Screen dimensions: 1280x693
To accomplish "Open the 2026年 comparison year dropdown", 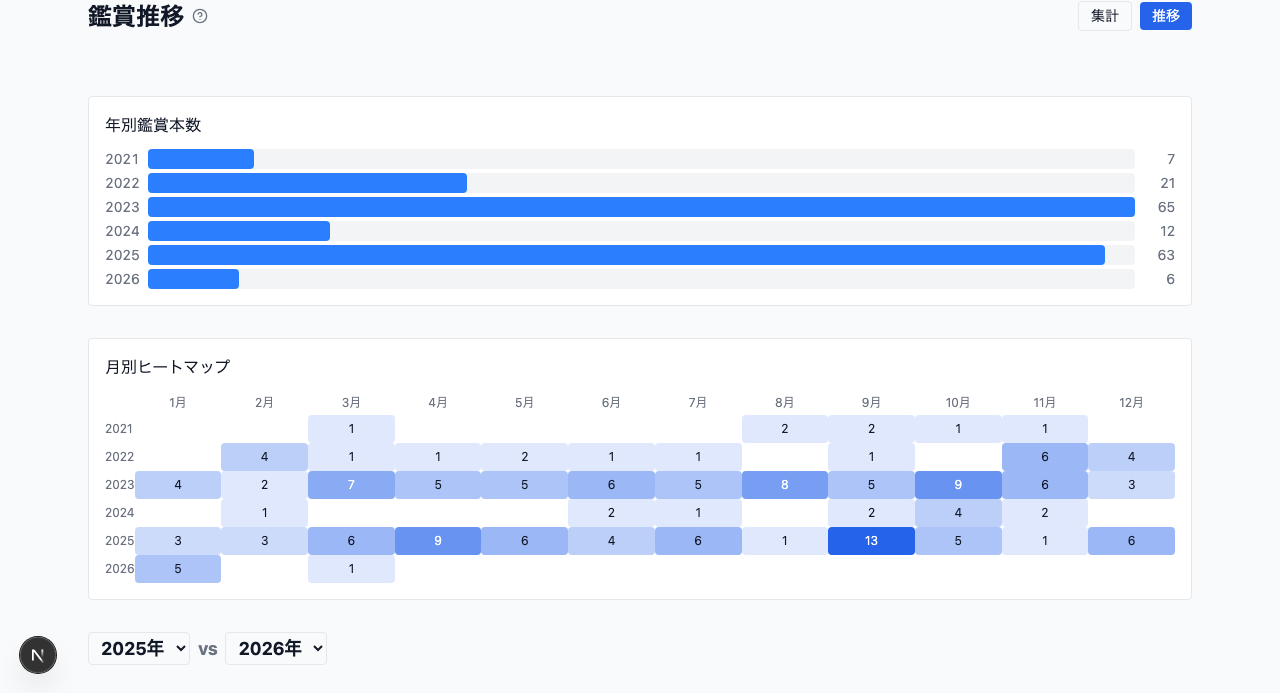I will 276,649.
